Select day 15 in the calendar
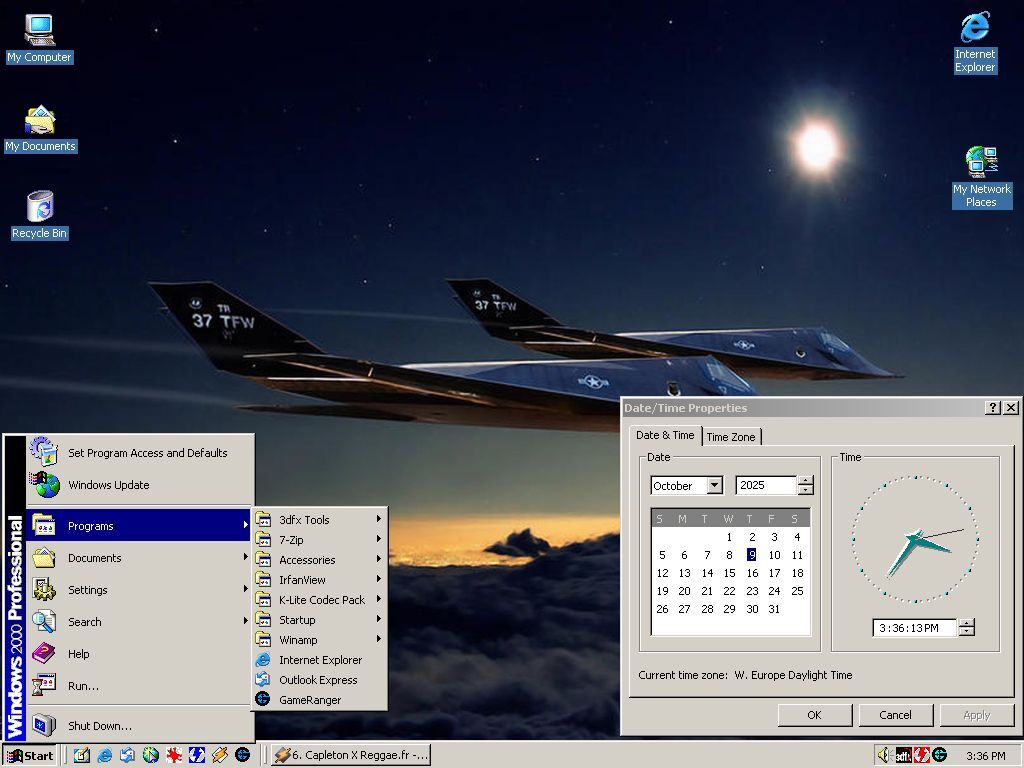 point(729,573)
